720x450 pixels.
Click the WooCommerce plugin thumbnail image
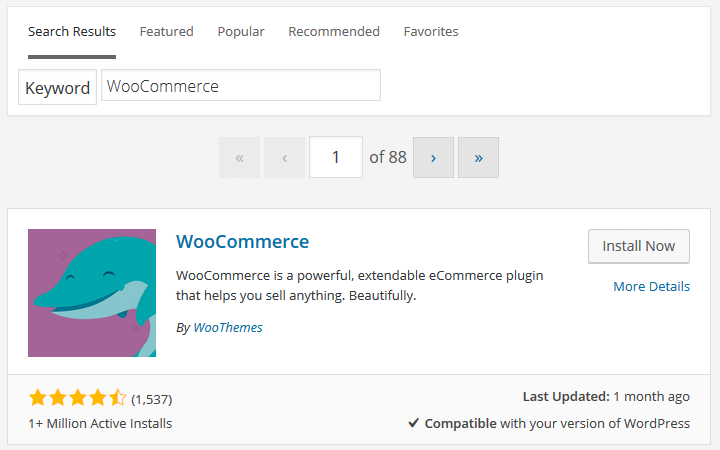click(x=92, y=293)
